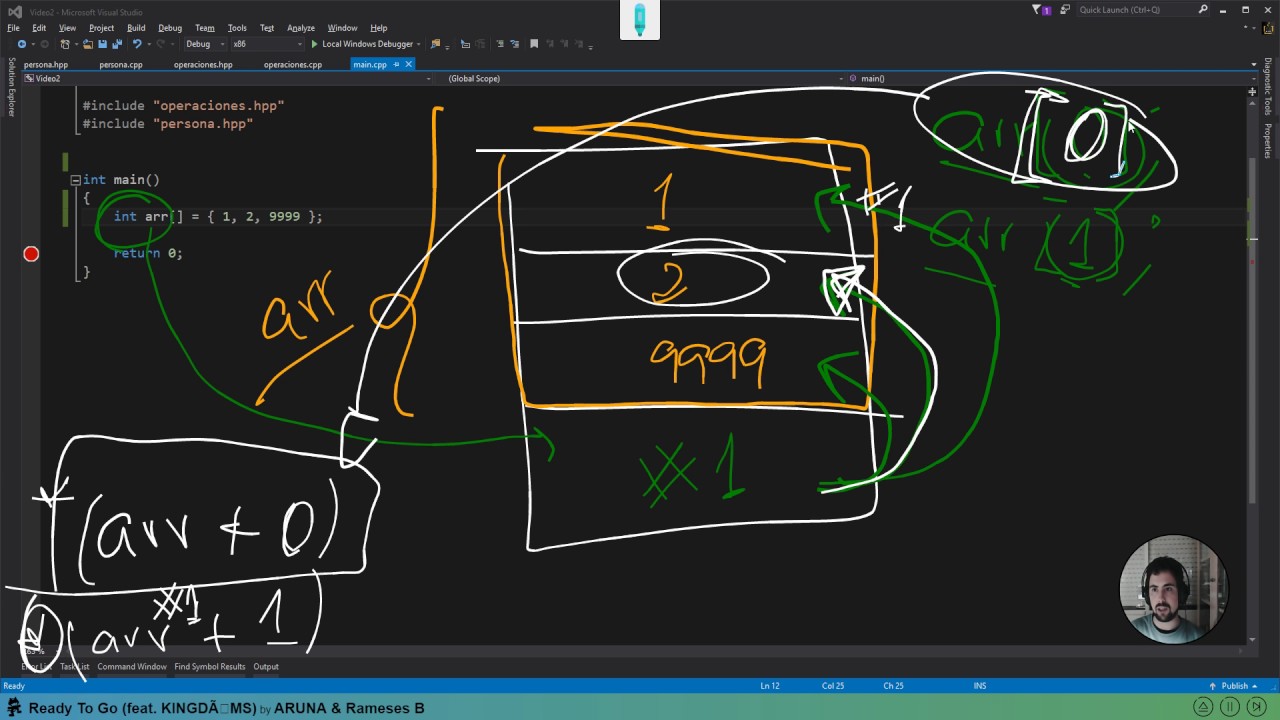Click the Navigate Backward toolbar icon

(x=21, y=44)
